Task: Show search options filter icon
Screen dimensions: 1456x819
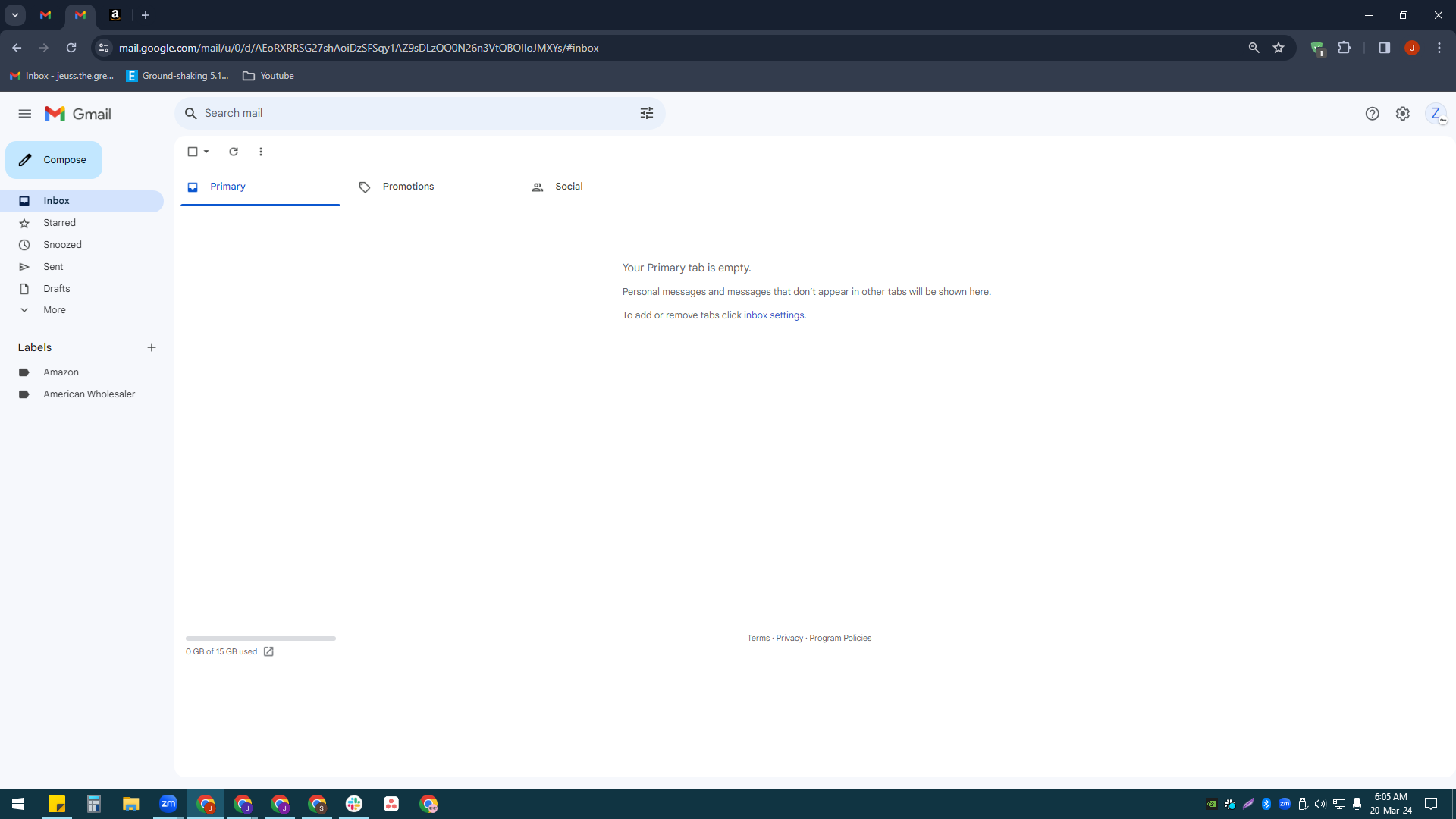Action: tap(647, 113)
